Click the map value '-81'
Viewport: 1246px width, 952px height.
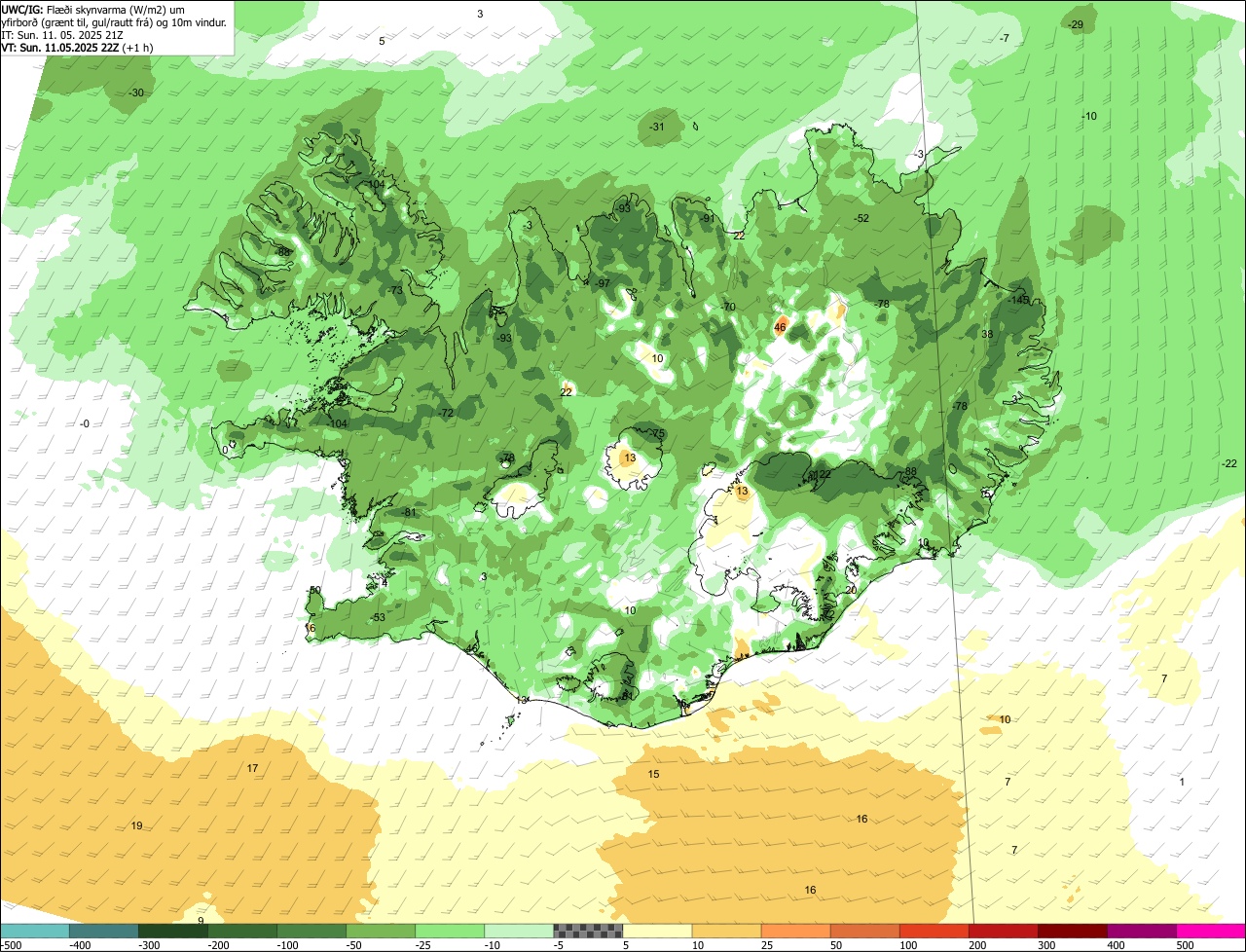click(408, 512)
